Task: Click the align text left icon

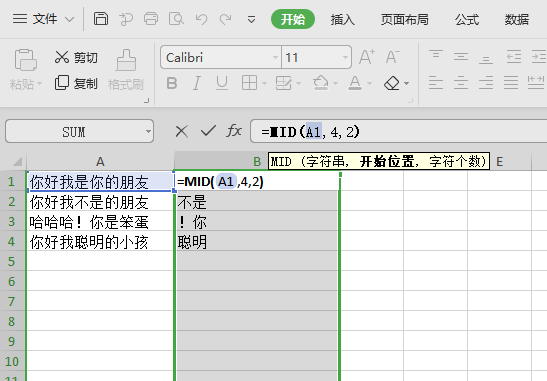Action: coord(436,83)
